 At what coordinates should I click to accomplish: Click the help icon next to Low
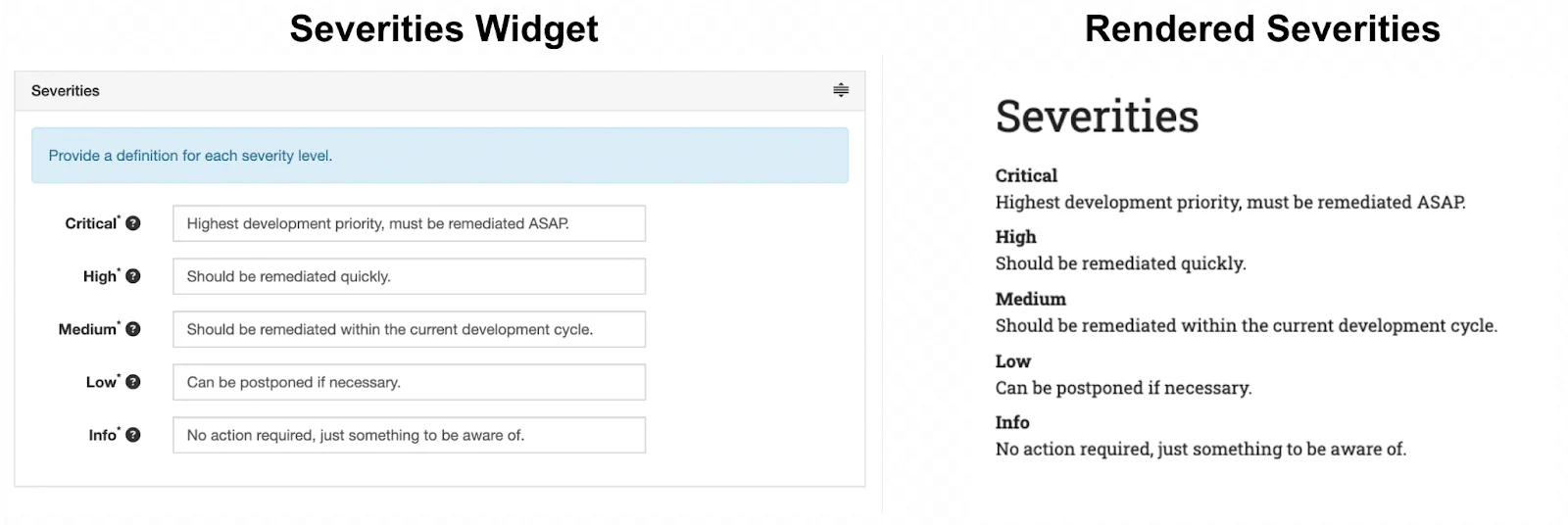133,382
